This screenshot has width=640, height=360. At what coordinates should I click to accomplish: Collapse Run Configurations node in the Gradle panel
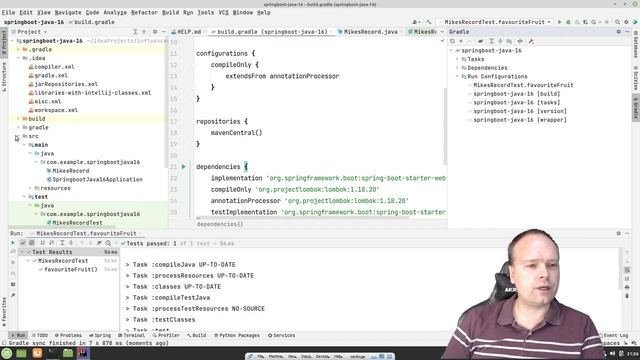458,76
